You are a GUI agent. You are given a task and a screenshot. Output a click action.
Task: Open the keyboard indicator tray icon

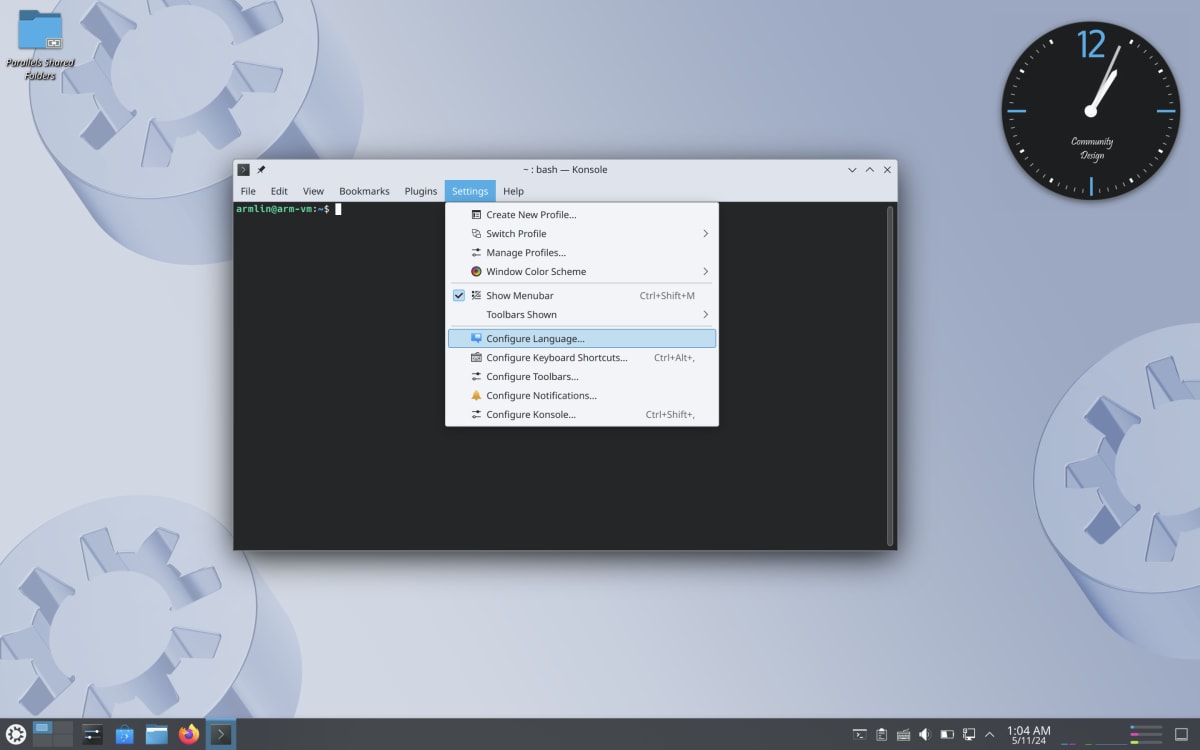tap(903, 735)
